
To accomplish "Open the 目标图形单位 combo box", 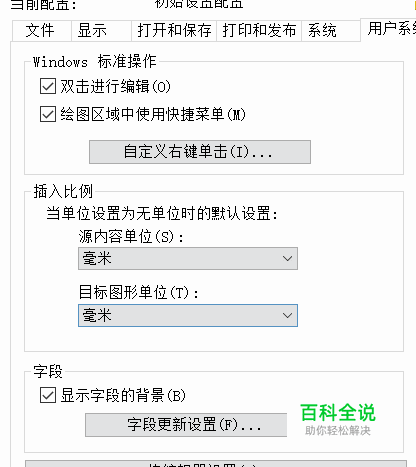I will pyautogui.click(x=188, y=315).
